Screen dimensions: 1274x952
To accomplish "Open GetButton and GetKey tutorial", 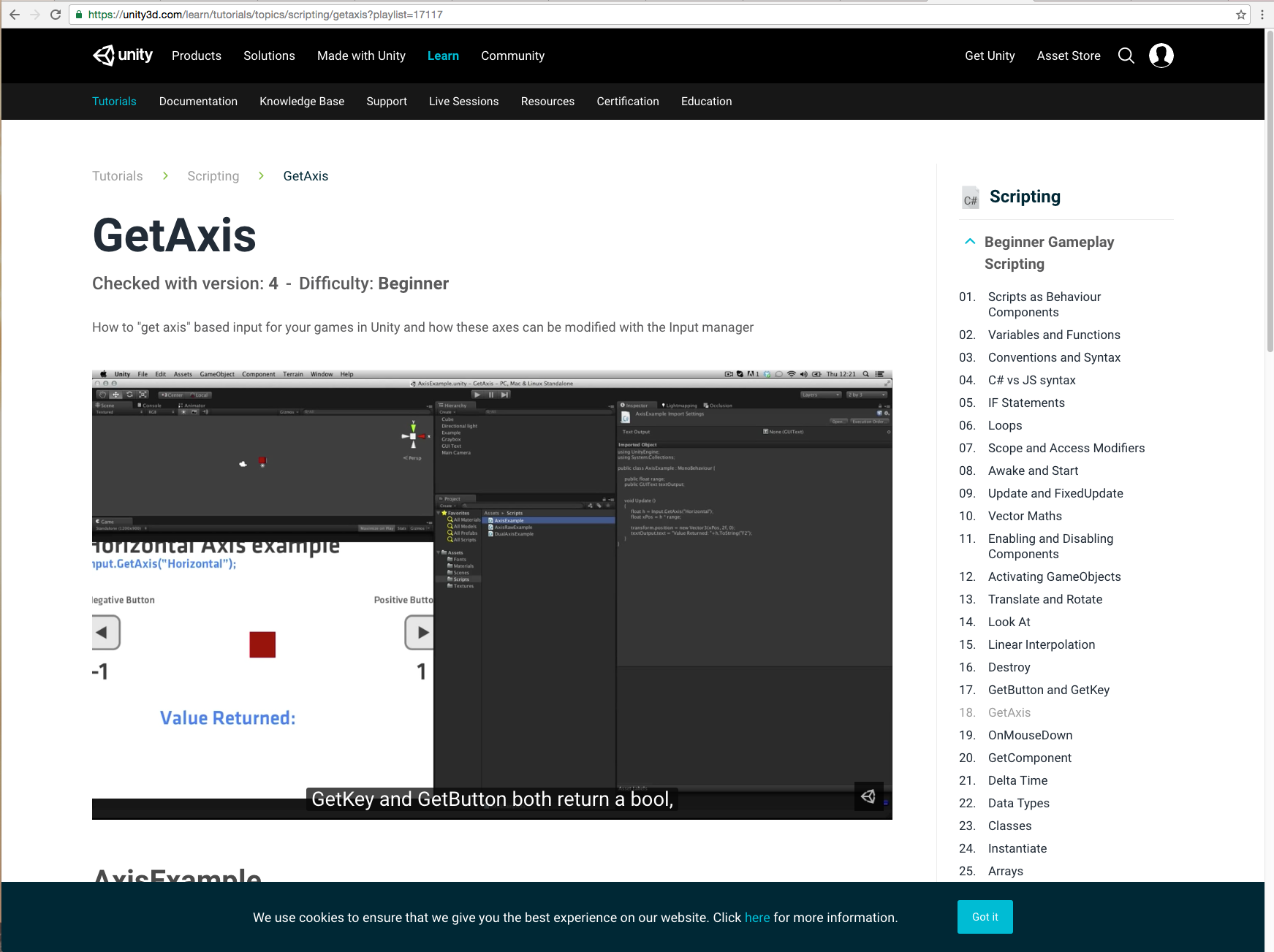I will [1049, 690].
